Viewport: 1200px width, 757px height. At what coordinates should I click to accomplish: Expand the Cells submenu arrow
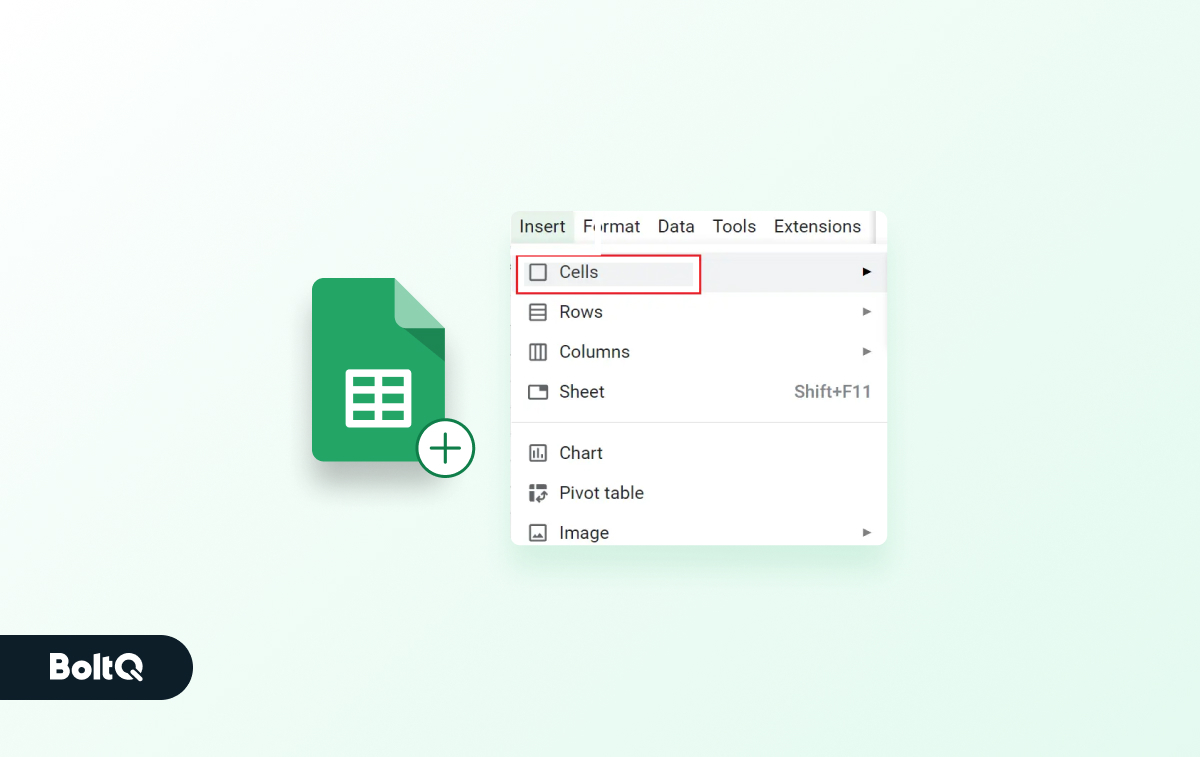[867, 272]
